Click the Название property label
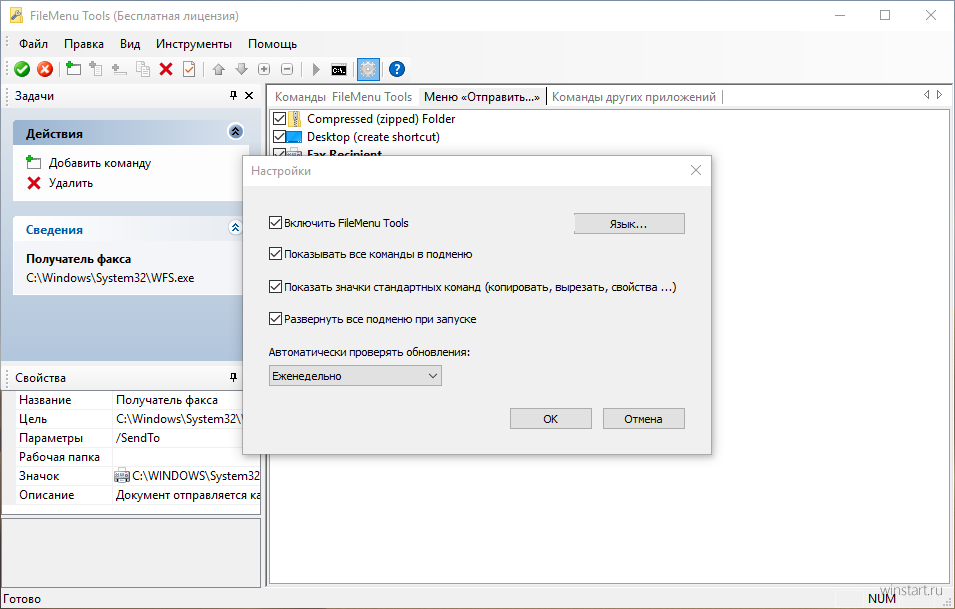This screenshot has height=609, width=955. tap(45, 400)
